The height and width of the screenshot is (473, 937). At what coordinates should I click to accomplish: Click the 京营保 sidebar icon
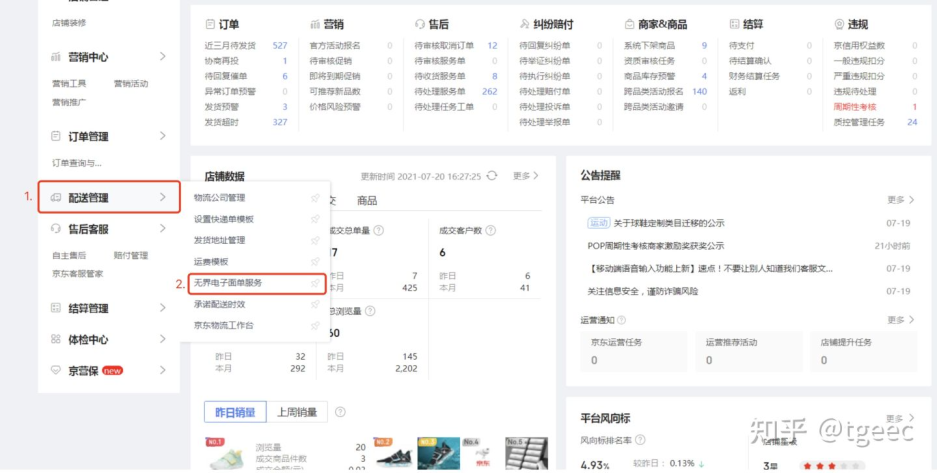pos(56,370)
